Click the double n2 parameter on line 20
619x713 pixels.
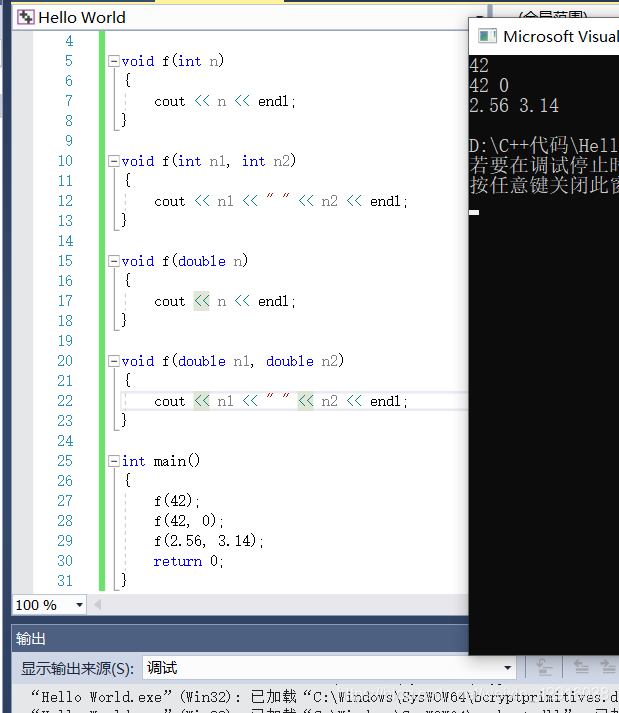click(x=302, y=361)
